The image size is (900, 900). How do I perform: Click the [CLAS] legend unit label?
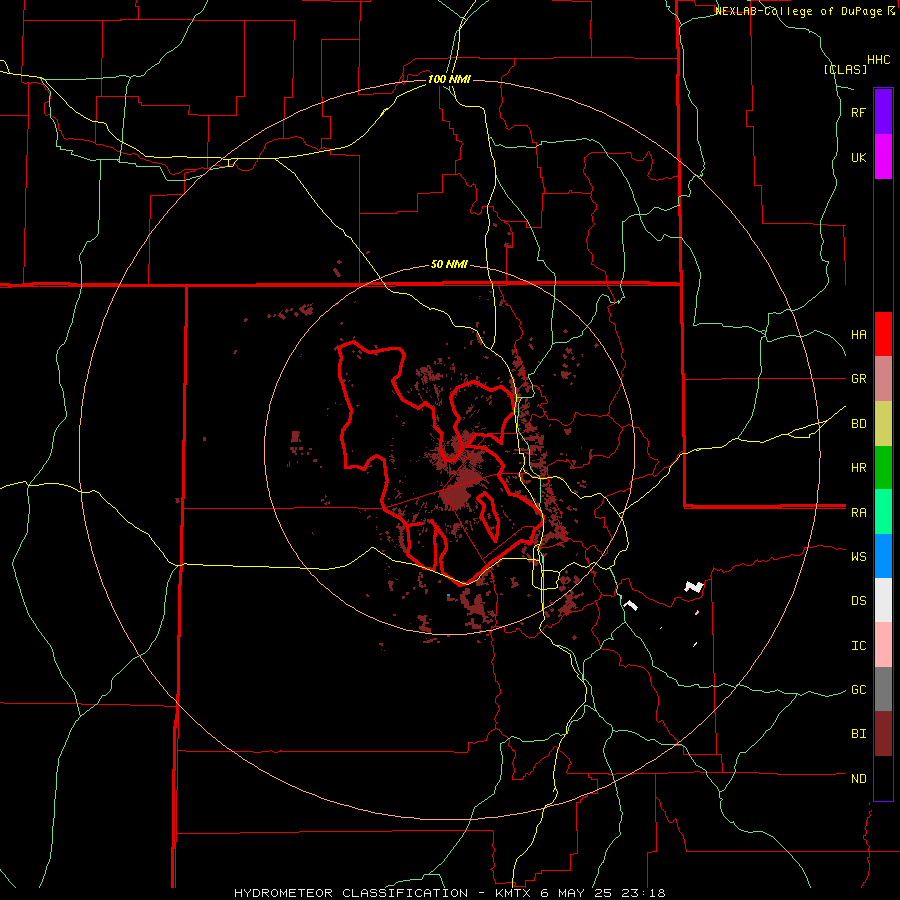coord(845,69)
